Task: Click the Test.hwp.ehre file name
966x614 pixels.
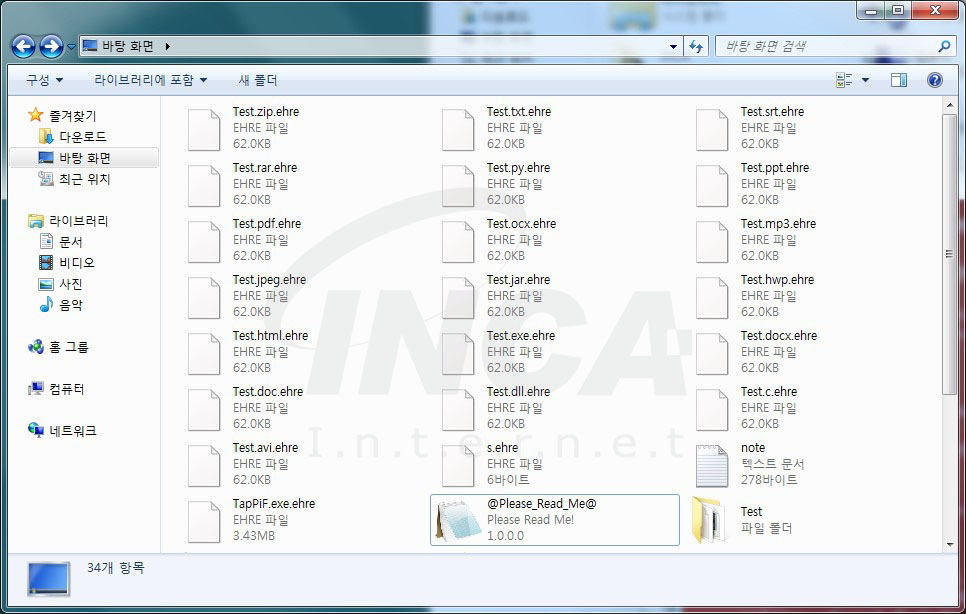Action: coord(777,280)
